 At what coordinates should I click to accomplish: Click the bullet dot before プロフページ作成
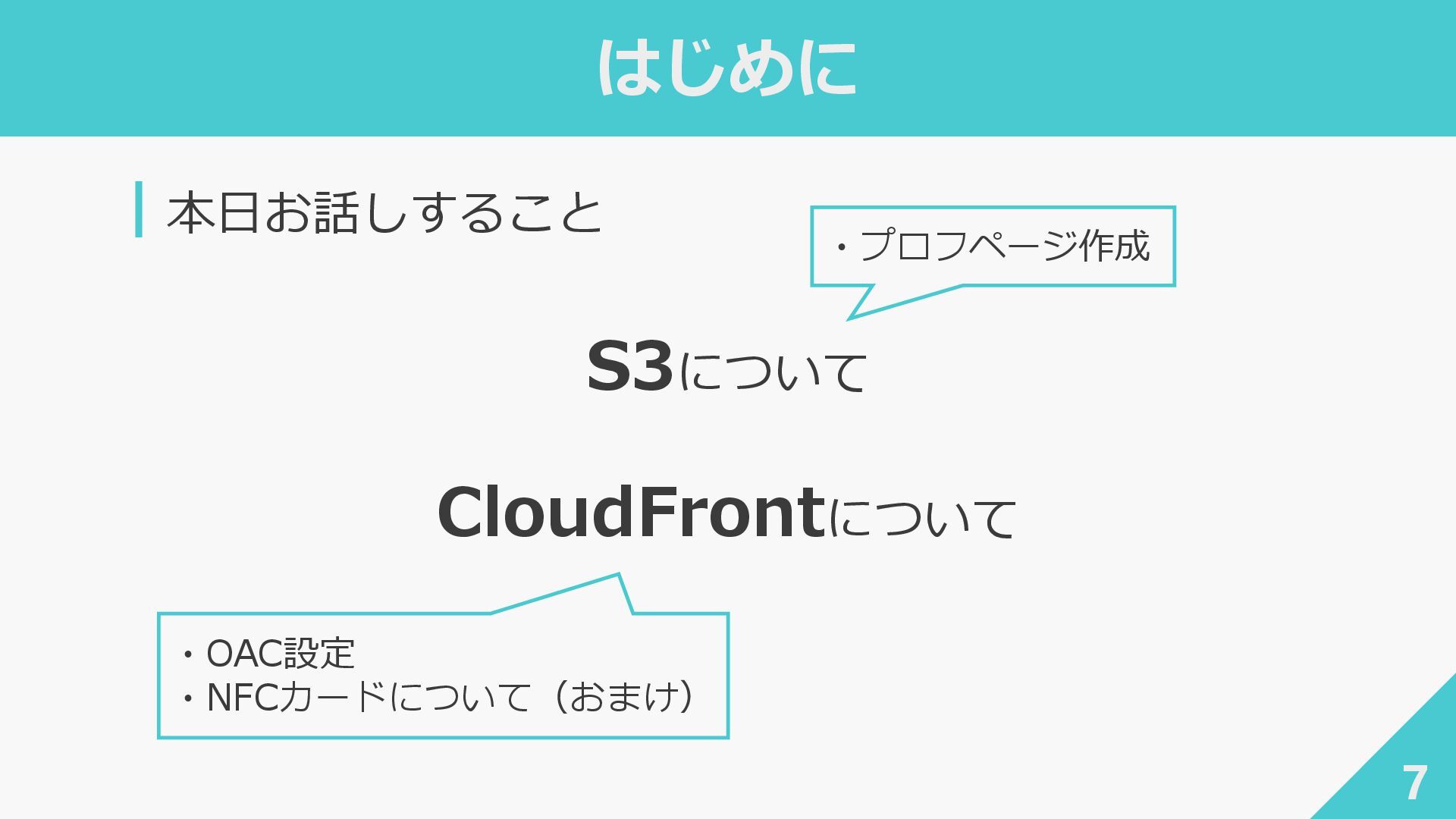(840, 248)
